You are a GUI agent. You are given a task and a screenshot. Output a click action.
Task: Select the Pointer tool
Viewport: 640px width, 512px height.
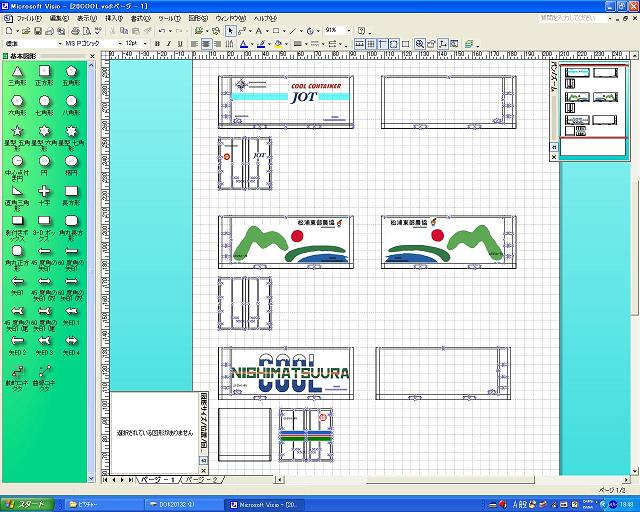[231, 31]
